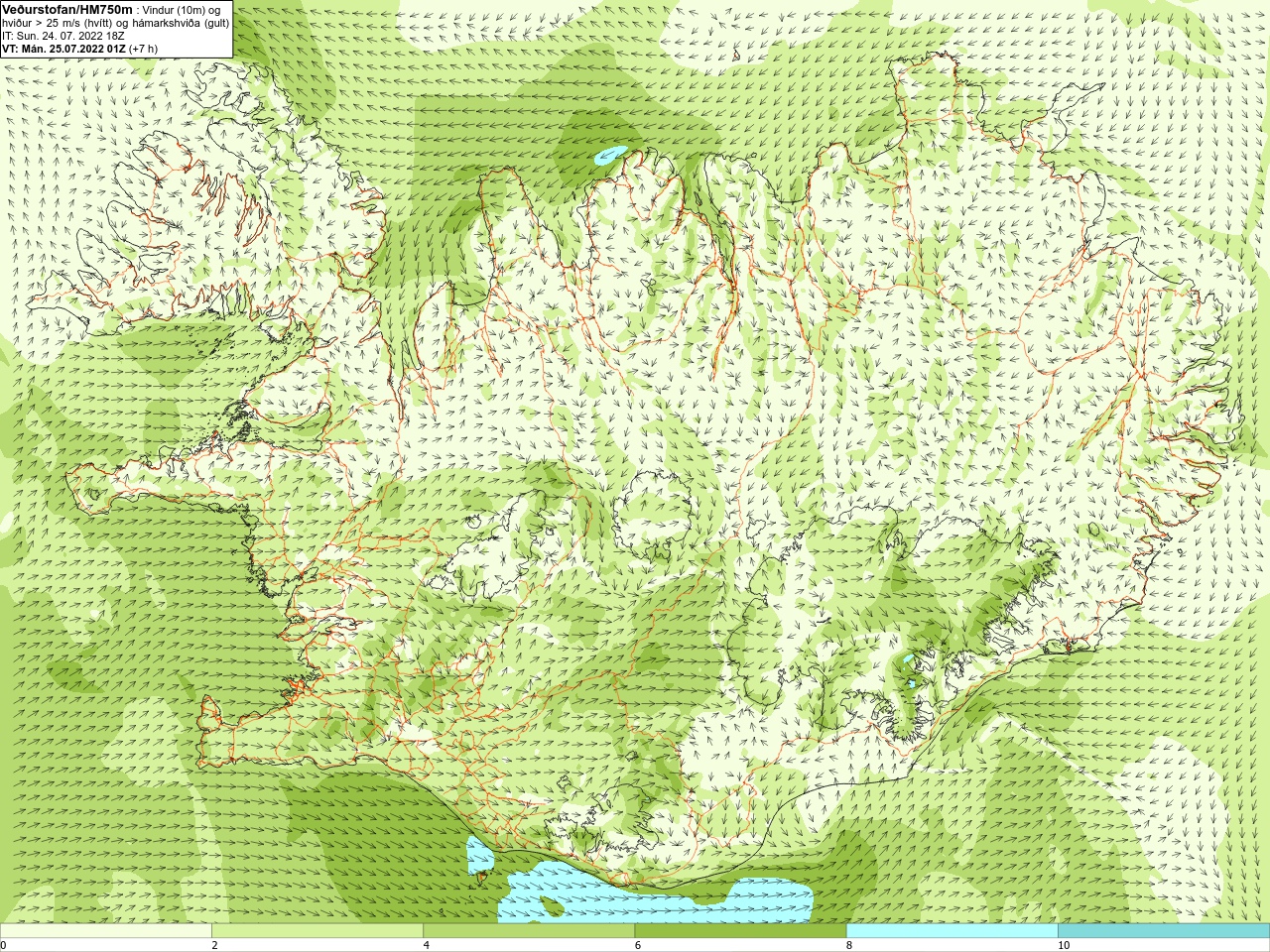Screen dimensions: 1270x952
Task: Click the 'Vindur (10m) og' label
Action: coord(182,10)
